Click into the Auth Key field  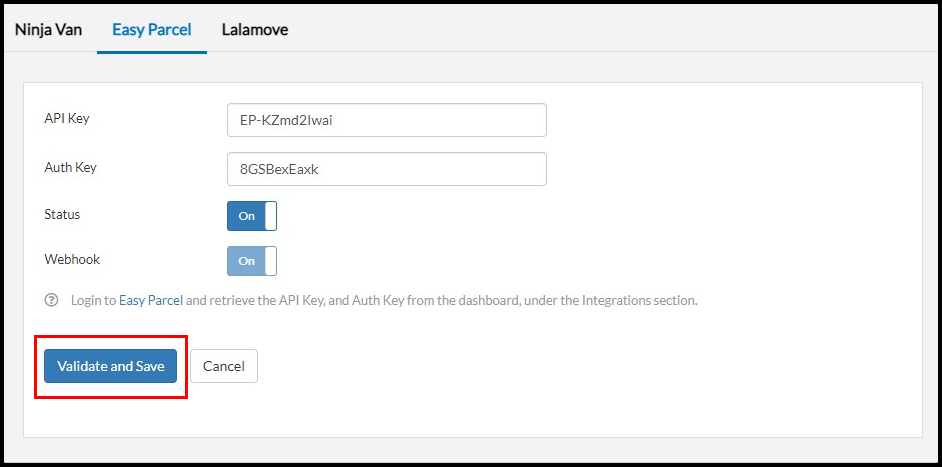[x=387, y=169]
